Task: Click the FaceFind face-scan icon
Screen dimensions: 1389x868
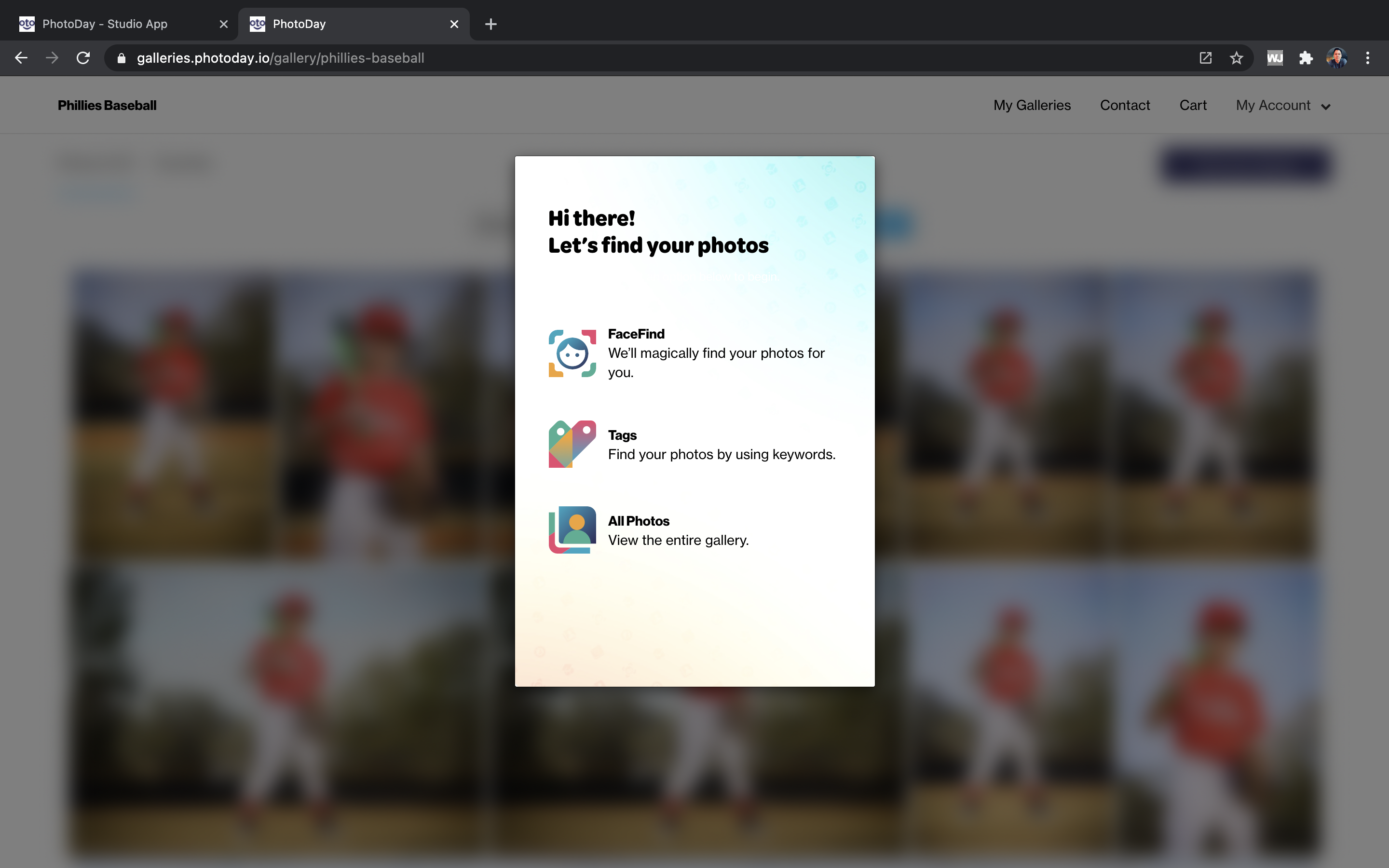Action: pyautogui.click(x=572, y=353)
